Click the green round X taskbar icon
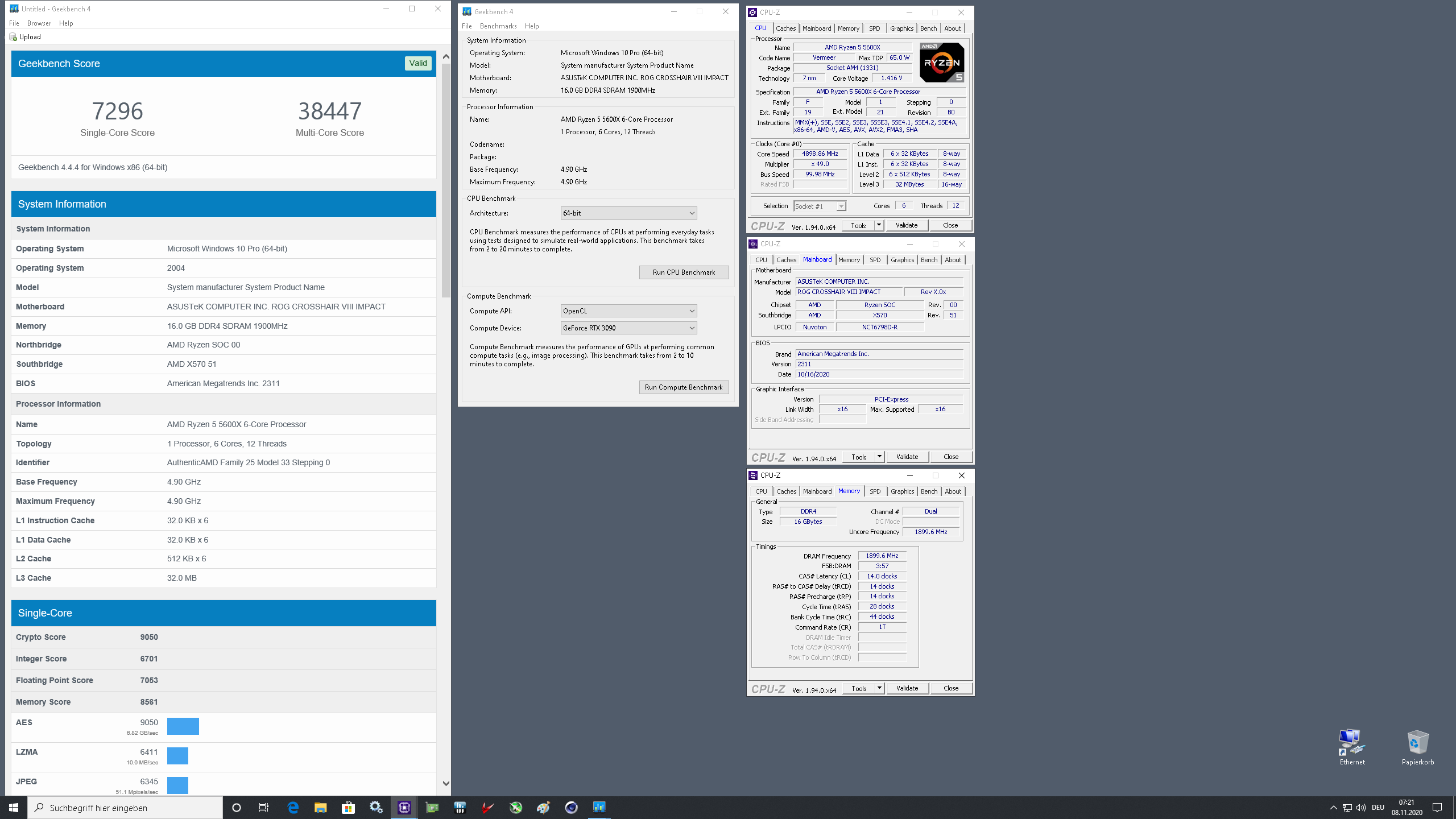The width and height of the screenshot is (1456, 819). 515,807
